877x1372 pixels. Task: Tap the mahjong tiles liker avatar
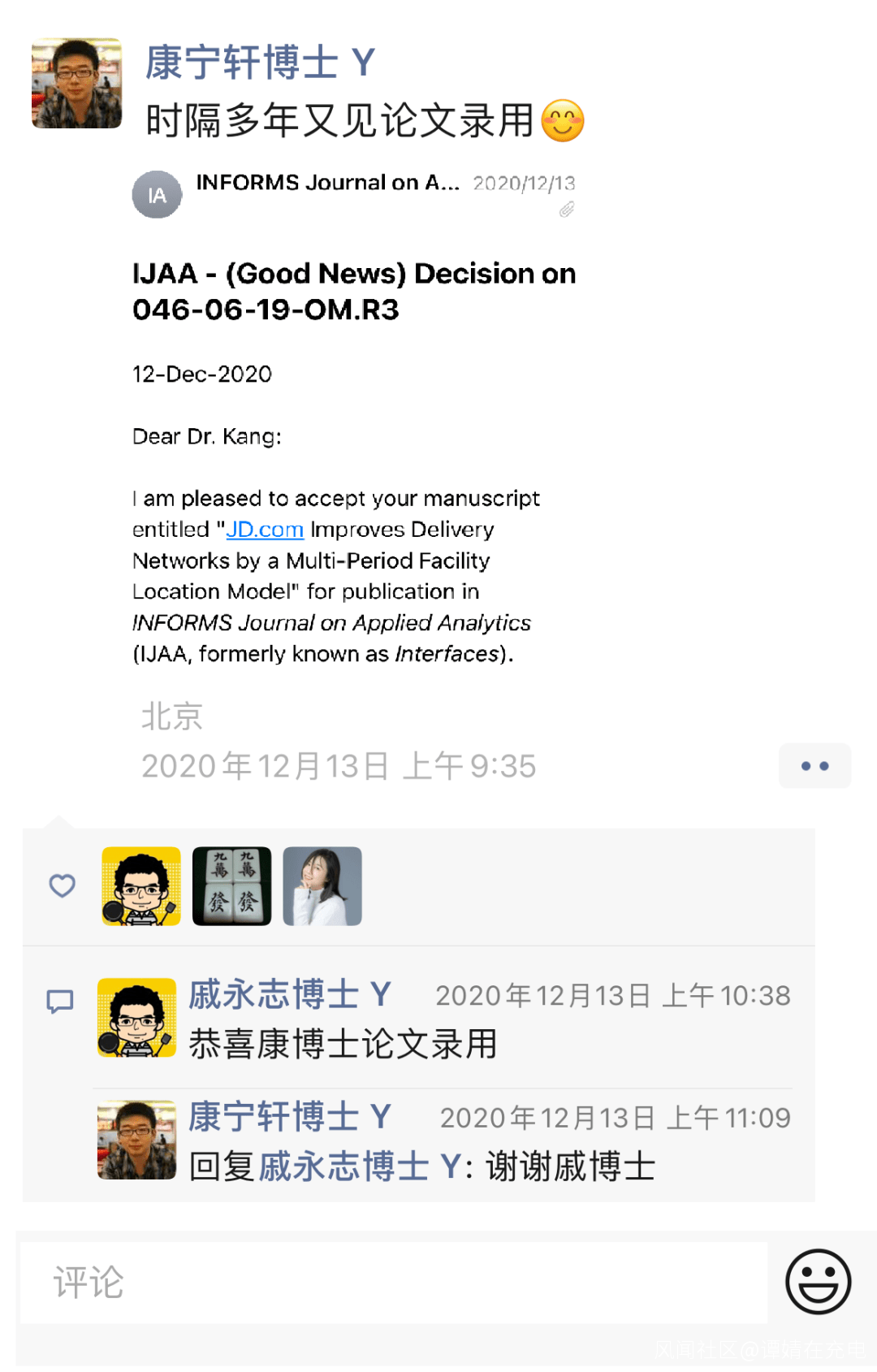[231, 886]
